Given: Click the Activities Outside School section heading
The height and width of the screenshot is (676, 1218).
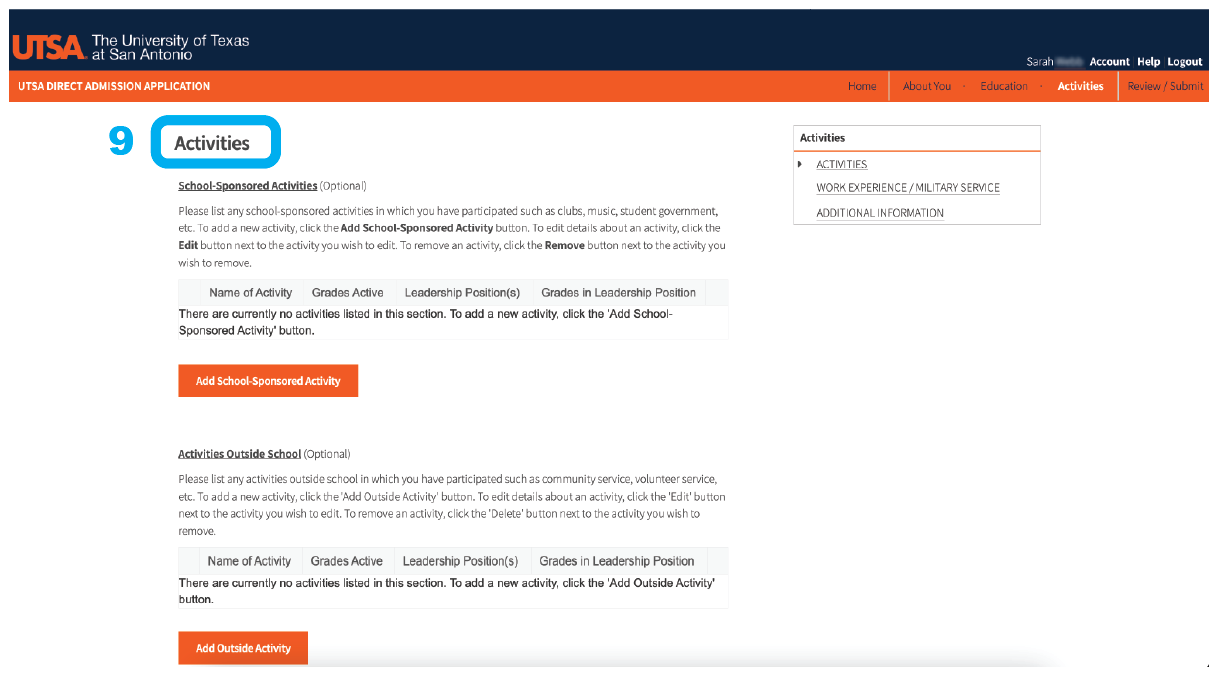Looking at the screenshot, I should 239,454.
